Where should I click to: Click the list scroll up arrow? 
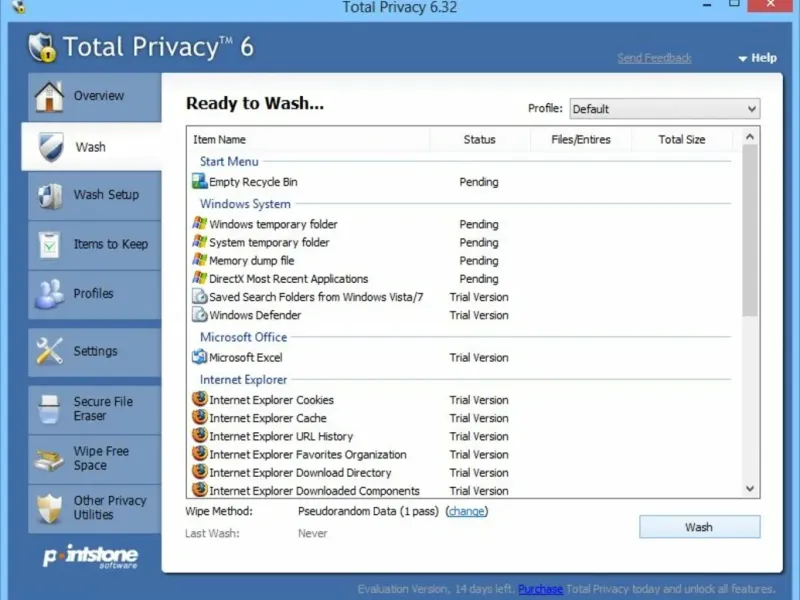point(749,137)
